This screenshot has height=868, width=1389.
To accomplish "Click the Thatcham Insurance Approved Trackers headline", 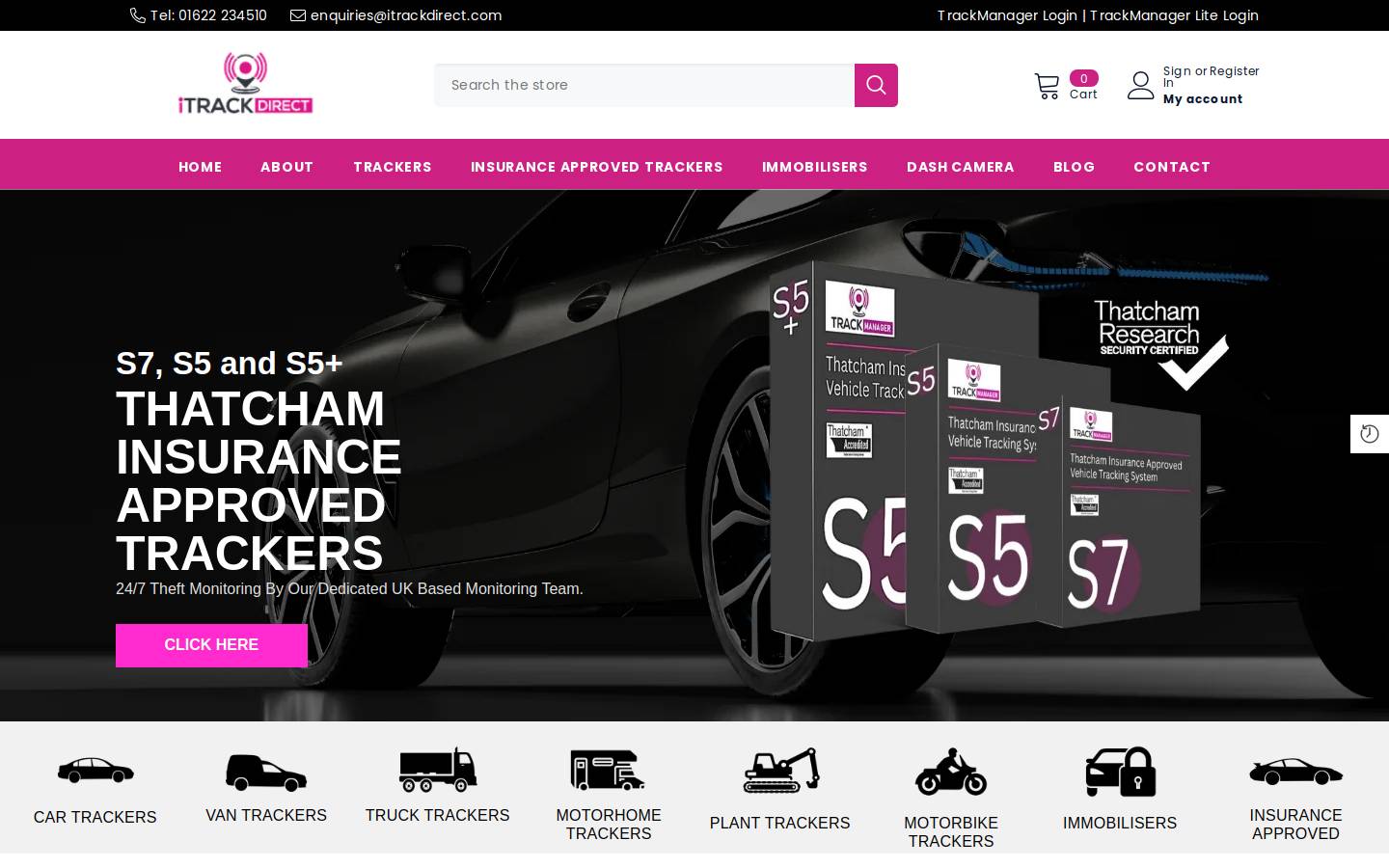I will pos(259,481).
